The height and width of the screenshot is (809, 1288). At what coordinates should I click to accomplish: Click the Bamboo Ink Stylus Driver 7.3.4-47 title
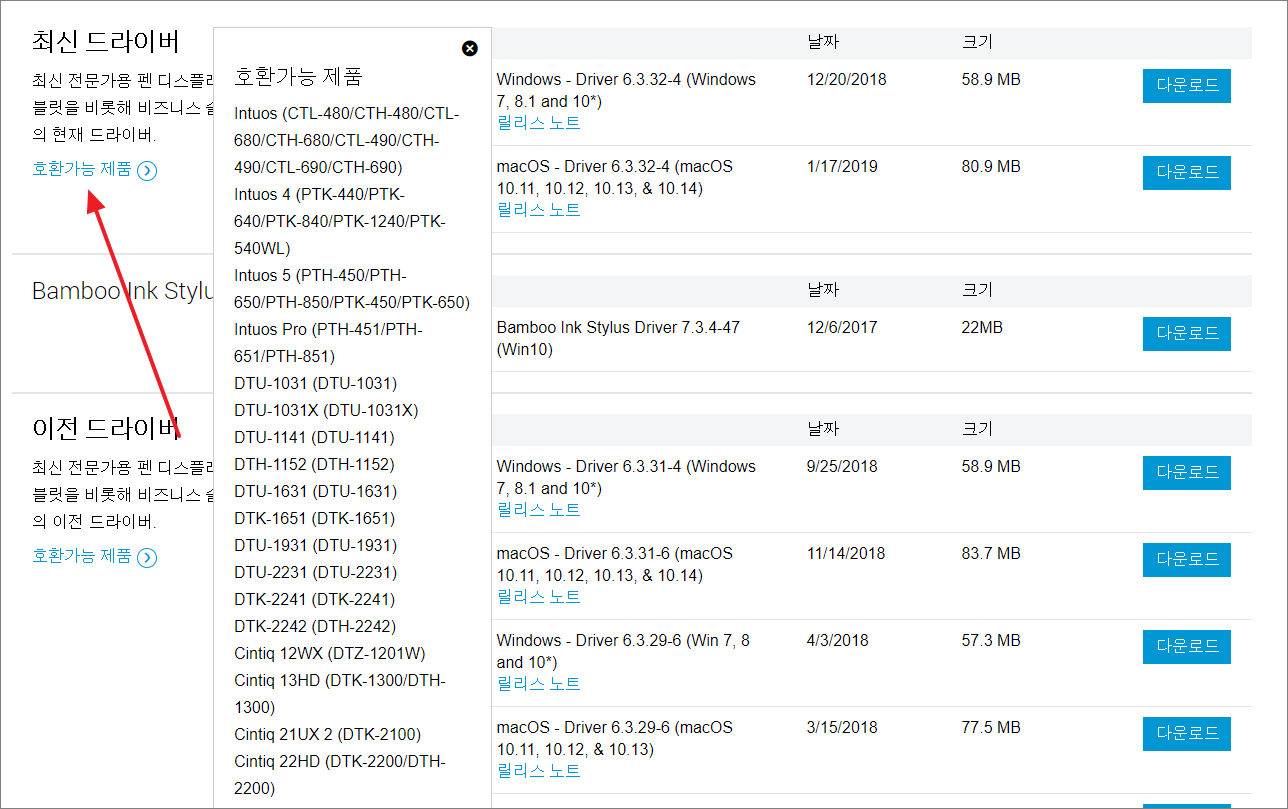(x=618, y=338)
